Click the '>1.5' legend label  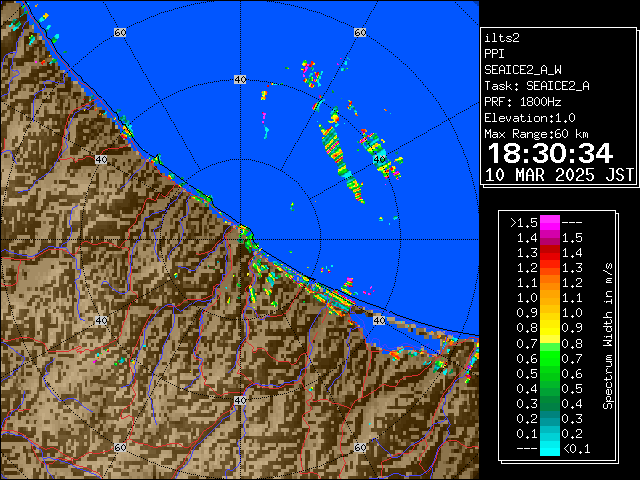[524, 223]
